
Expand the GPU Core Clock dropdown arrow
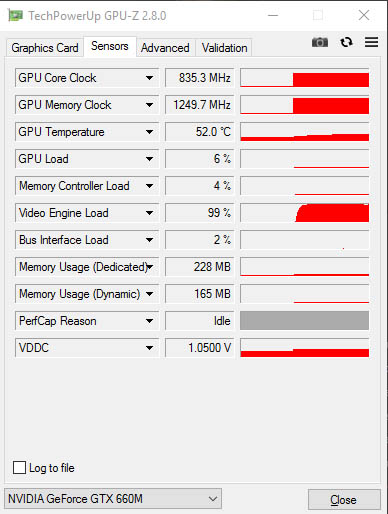(149, 78)
